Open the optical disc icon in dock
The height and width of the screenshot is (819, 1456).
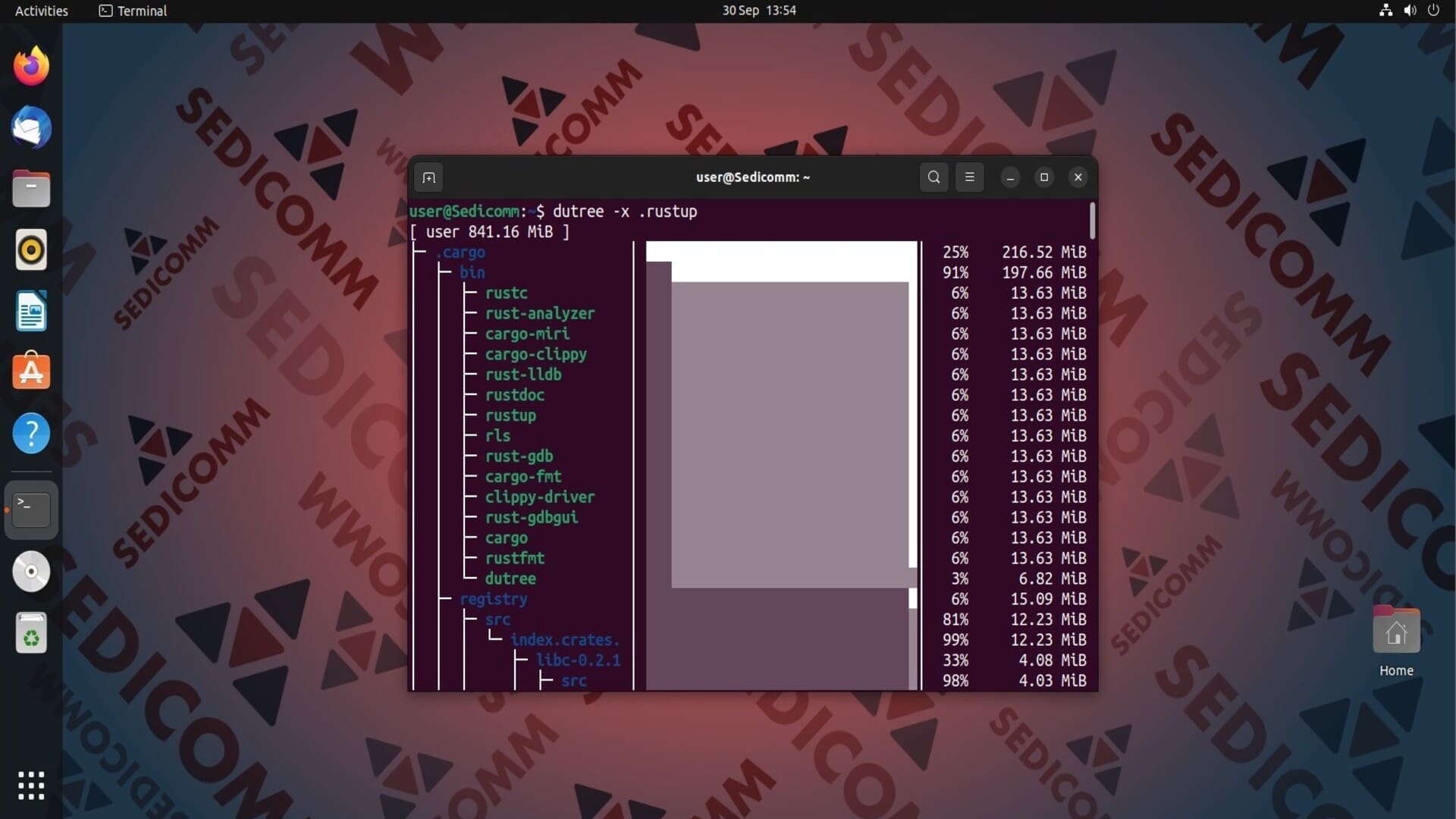point(31,571)
